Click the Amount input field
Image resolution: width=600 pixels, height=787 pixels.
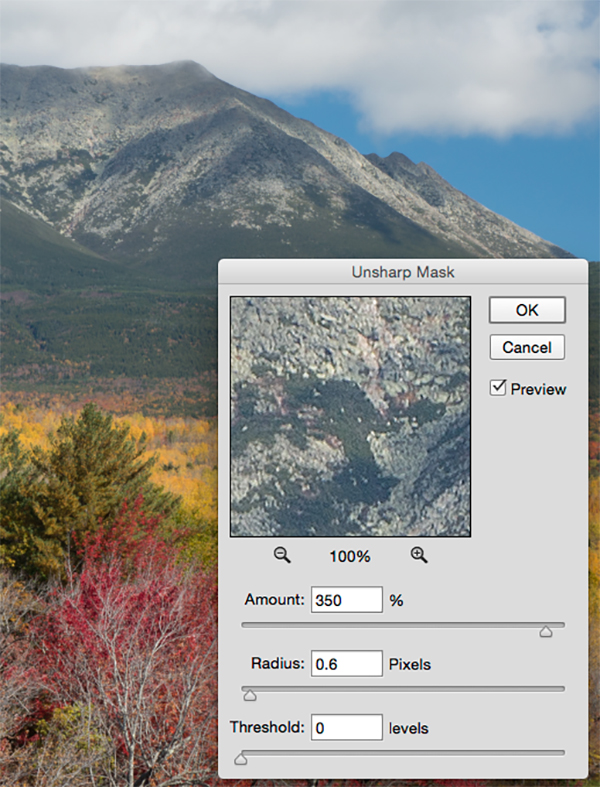pos(346,600)
